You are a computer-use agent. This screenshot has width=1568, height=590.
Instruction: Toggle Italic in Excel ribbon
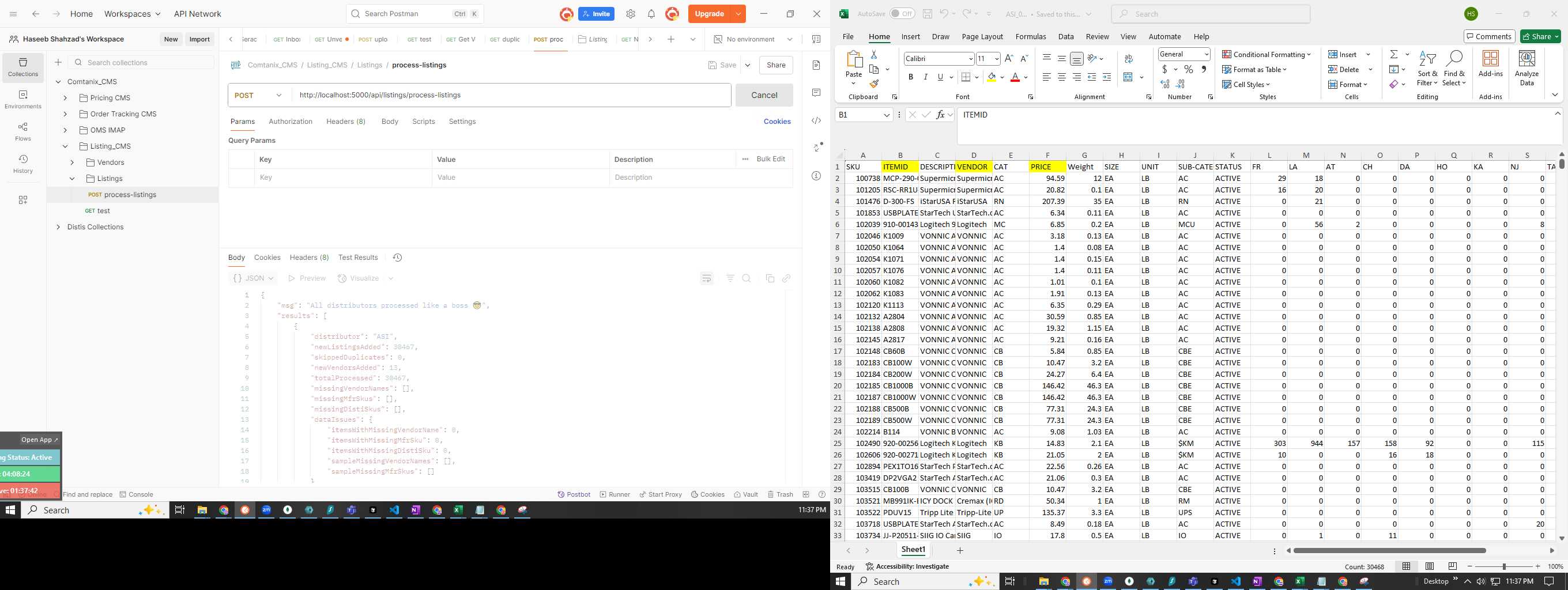(925, 77)
